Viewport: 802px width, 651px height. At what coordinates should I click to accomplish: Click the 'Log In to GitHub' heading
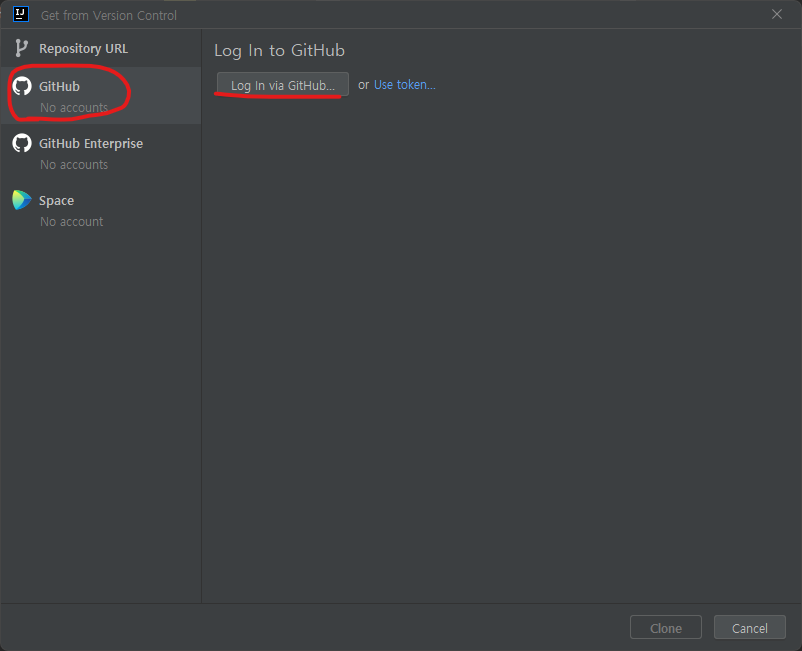(x=279, y=51)
